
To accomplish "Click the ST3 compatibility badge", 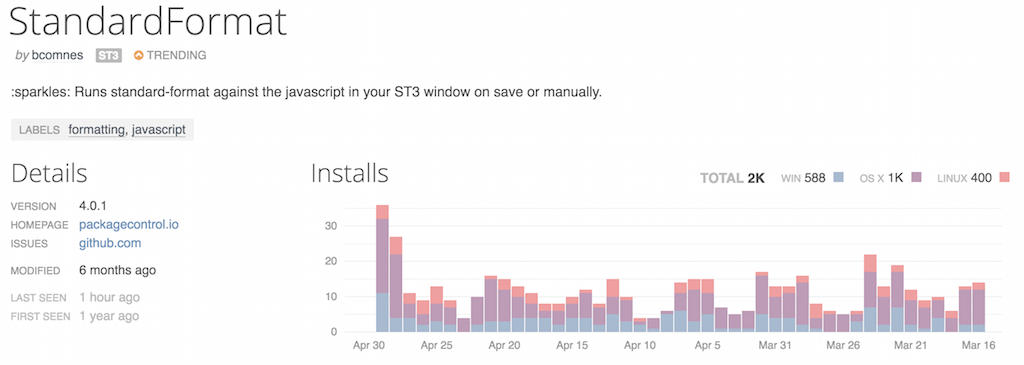I will tap(109, 56).
